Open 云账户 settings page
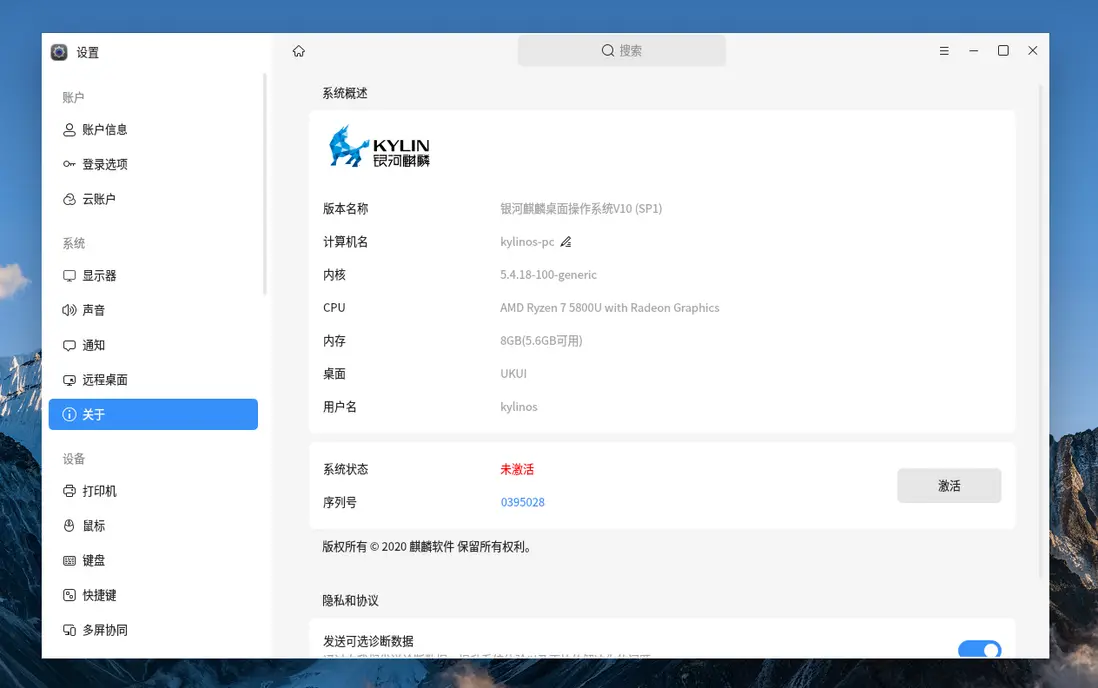This screenshot has width=1098, height=688. pos(153,199)
